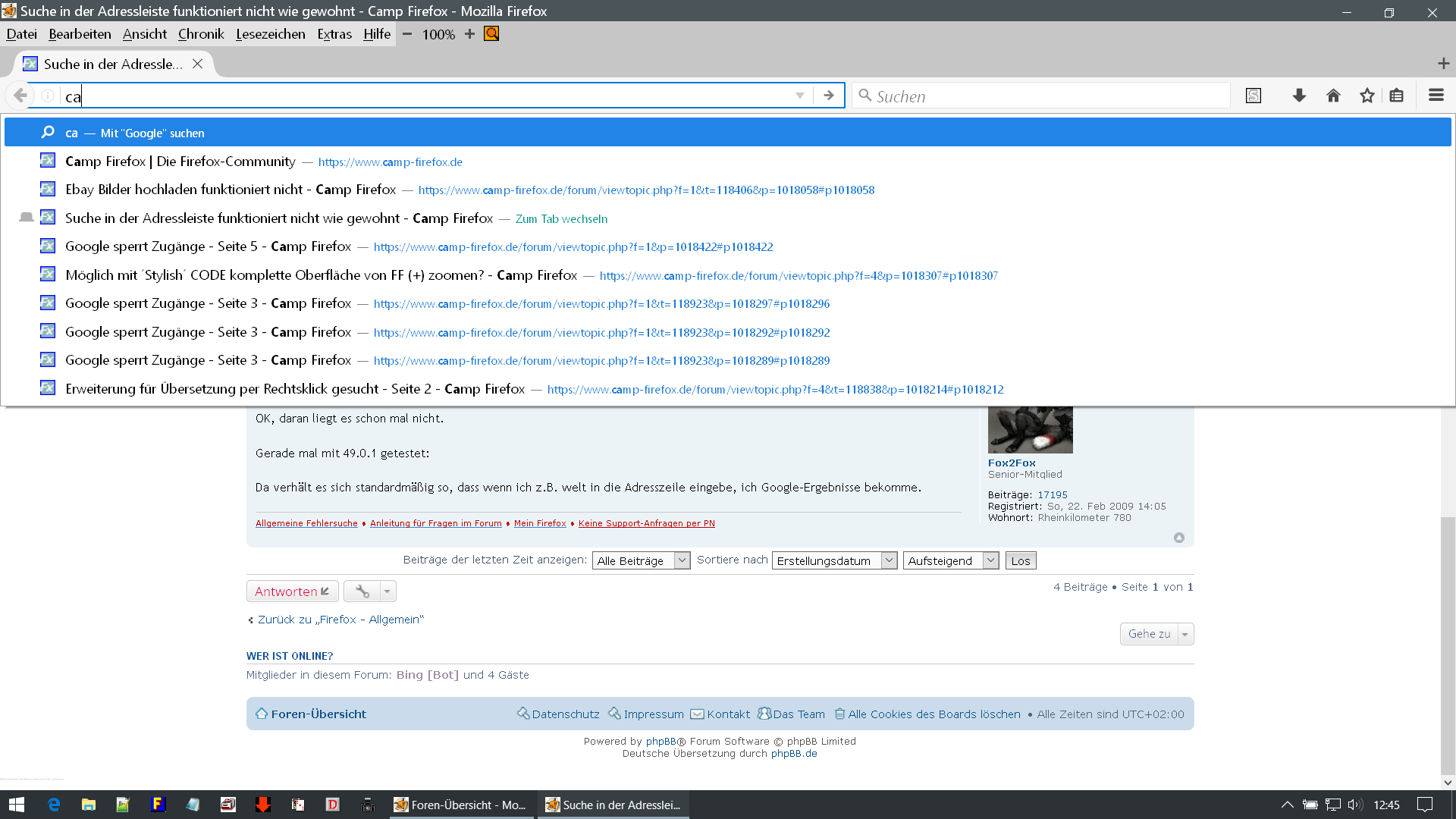
Task: Open the hamburger menu icon
Action: 1436,96
